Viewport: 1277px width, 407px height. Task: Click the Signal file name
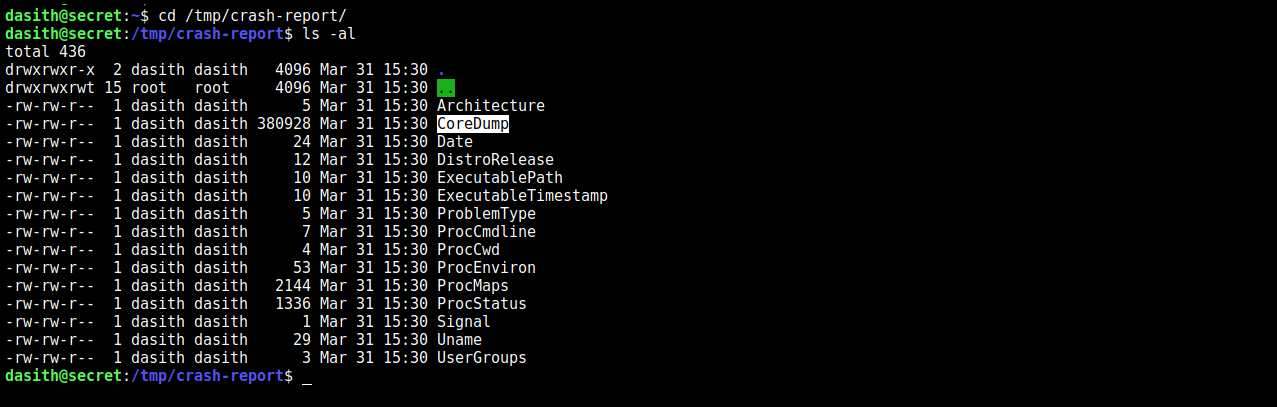coord(464,322)
